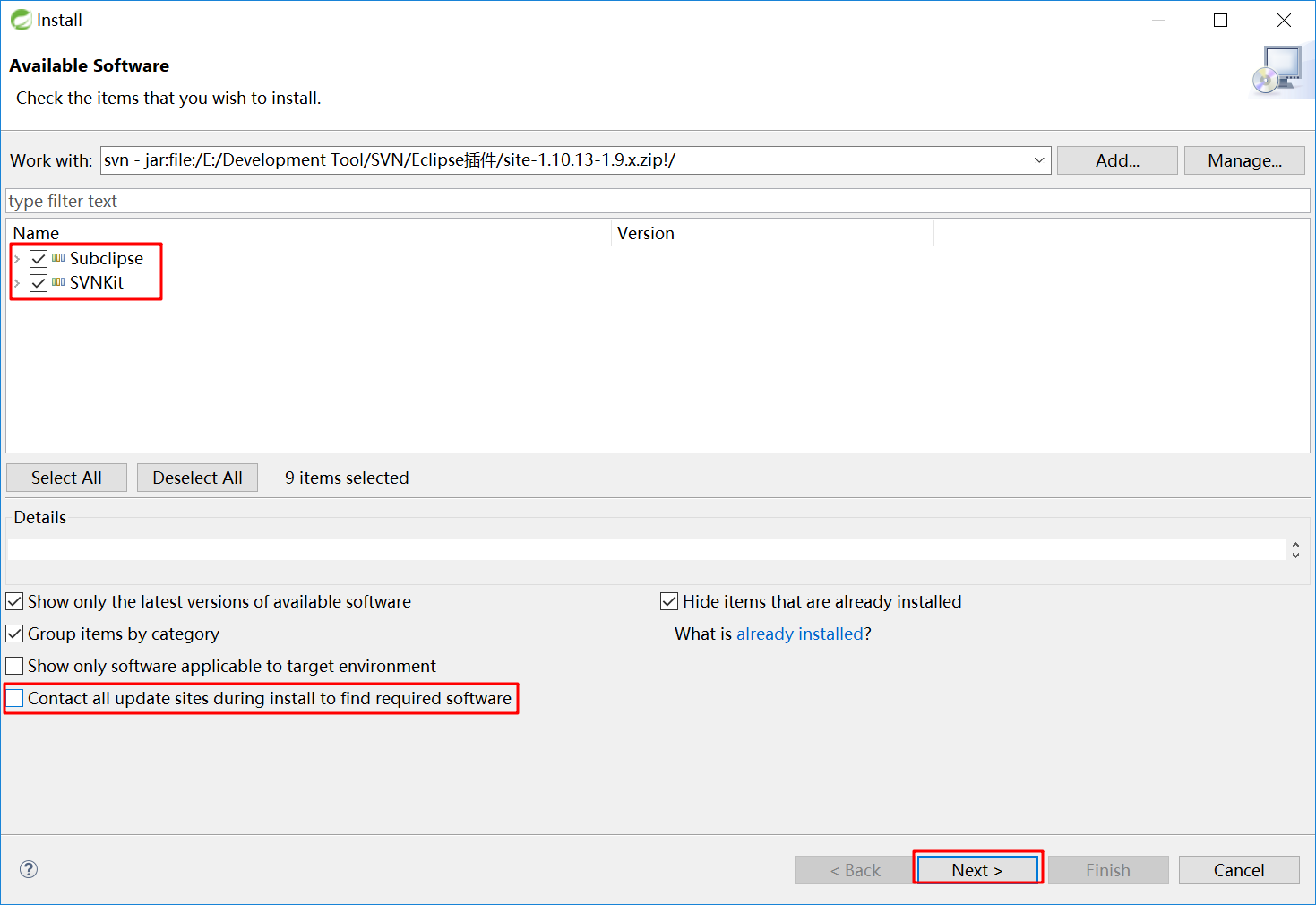
Task: Click the Version column header
Action: click(x=772, y=233)
